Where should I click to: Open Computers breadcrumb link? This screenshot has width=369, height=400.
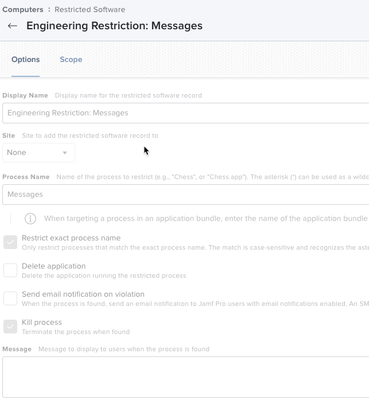tap(23, 9)
